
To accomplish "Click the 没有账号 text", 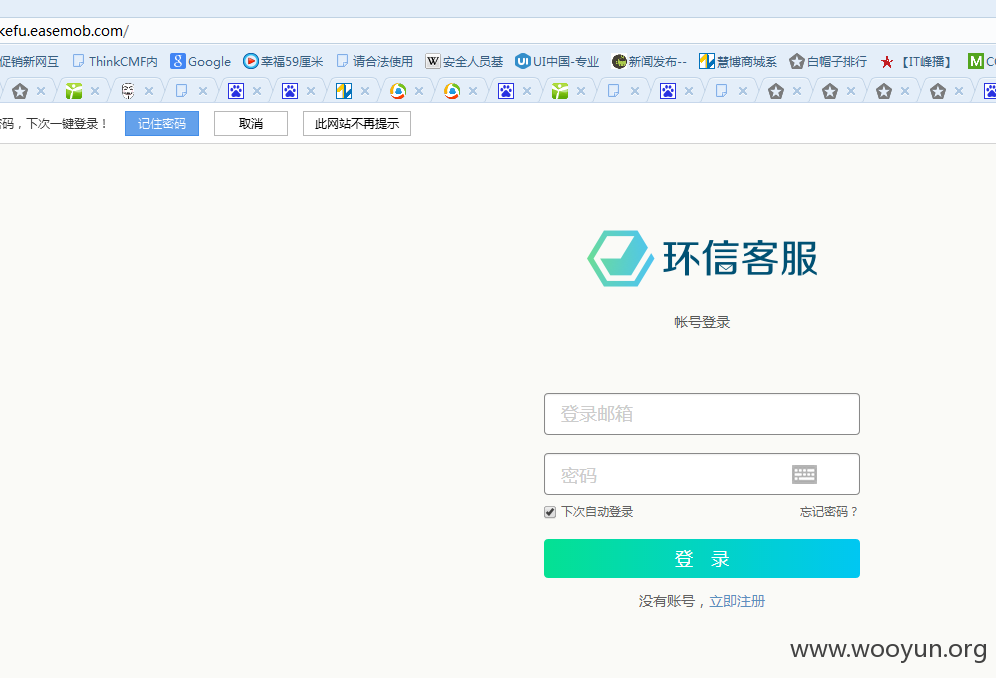I will coord(666,601).
